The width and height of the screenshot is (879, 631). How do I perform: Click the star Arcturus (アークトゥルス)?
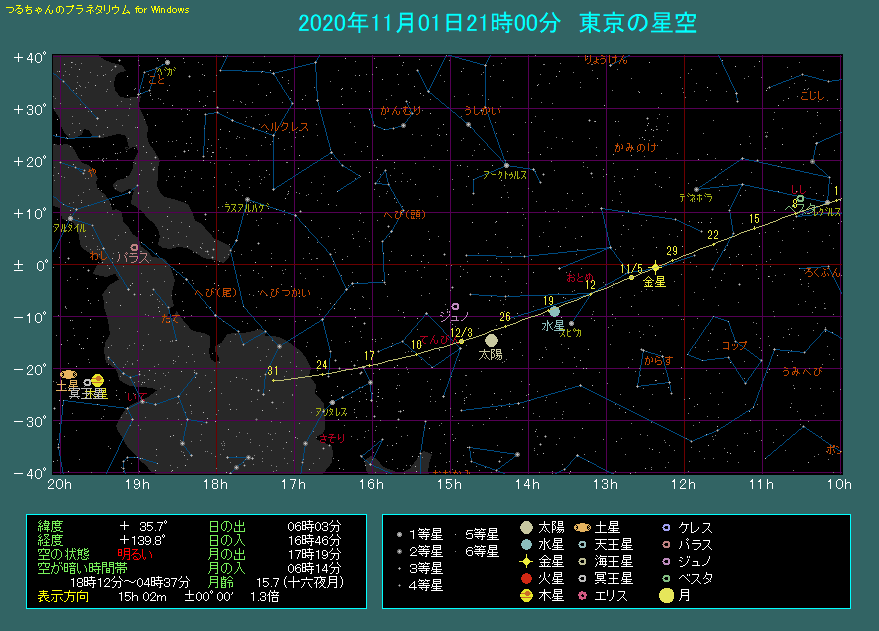[x=507, y=165]
